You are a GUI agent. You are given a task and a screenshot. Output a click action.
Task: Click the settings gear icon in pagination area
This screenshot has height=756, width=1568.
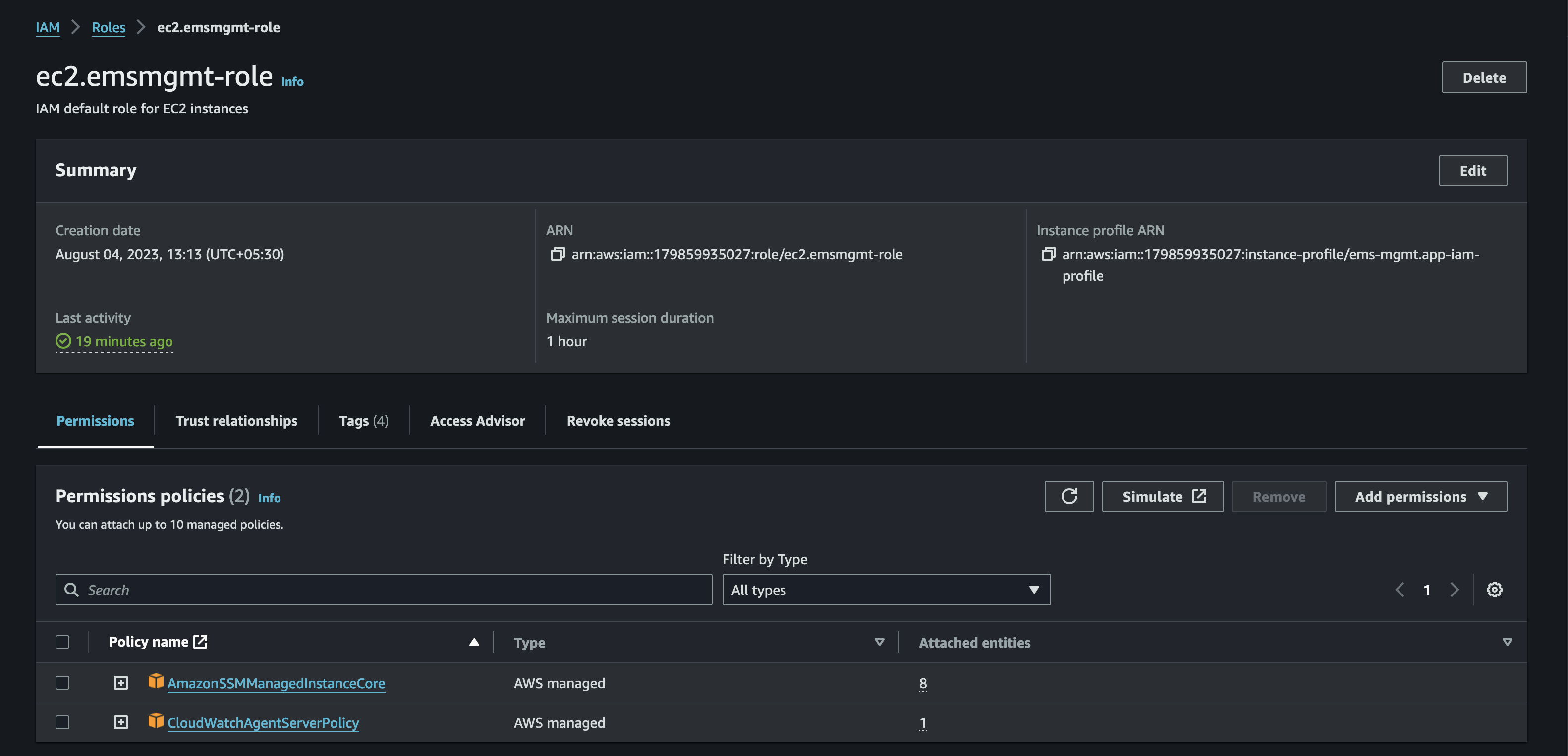pos(1495,589)
